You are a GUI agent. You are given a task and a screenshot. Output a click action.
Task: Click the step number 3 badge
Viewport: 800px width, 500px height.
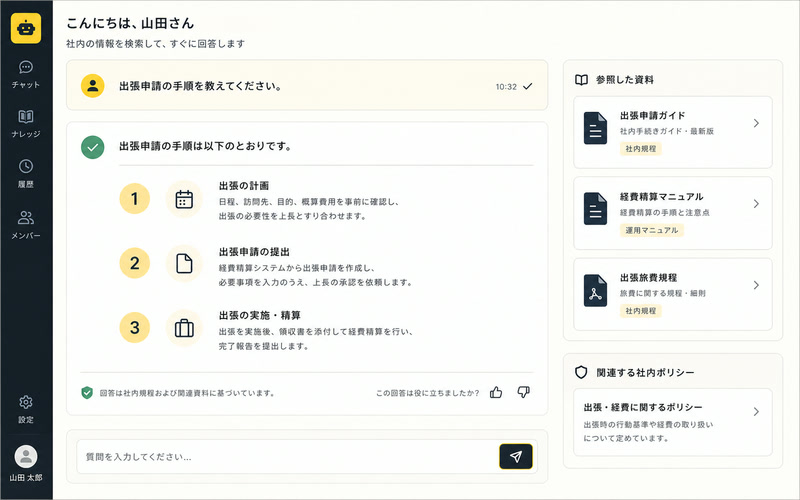coord(135,328)
